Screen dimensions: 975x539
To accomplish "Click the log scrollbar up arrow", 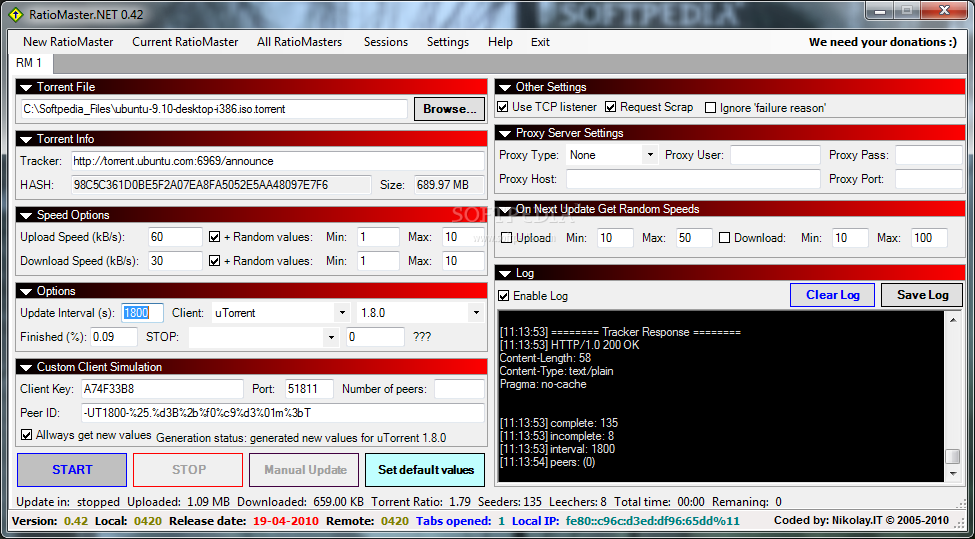I will [953, 320].
